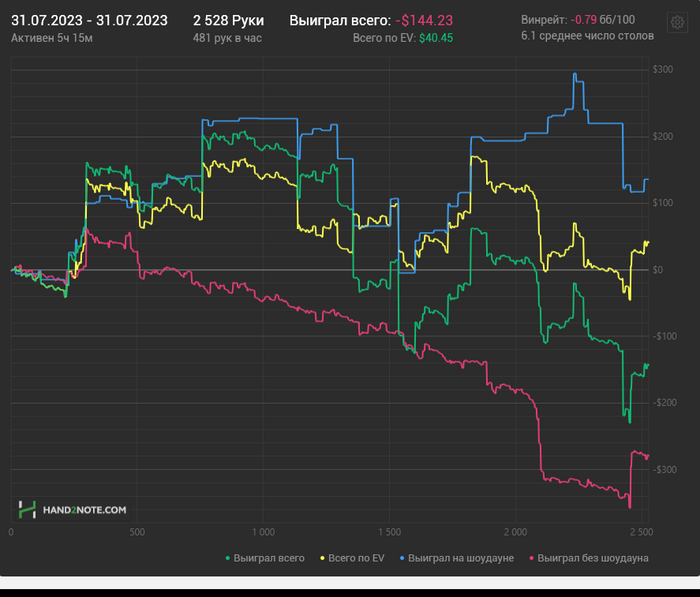Click the 'Винрейт:' header label

[x=544, y=20]
